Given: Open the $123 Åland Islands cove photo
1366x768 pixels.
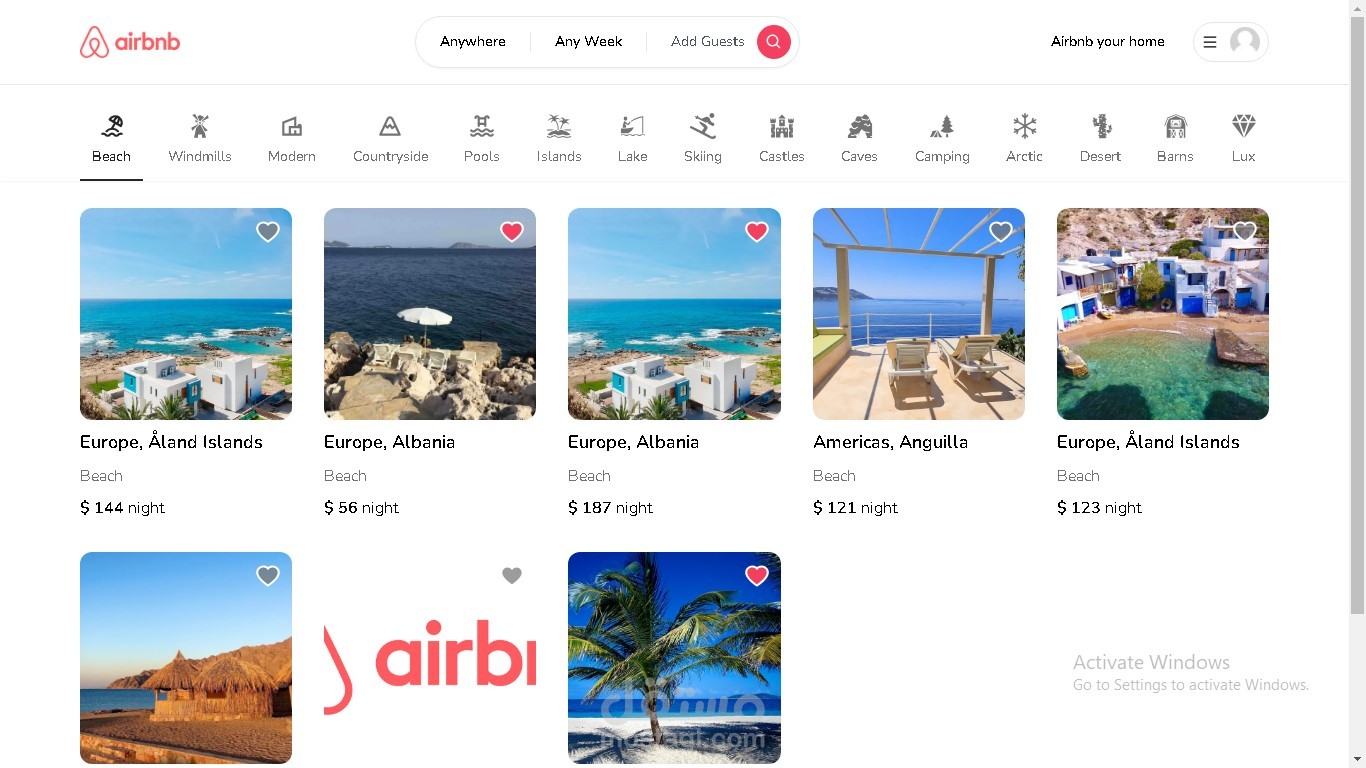Looking at the screenshot, I should coord(1163,314).
